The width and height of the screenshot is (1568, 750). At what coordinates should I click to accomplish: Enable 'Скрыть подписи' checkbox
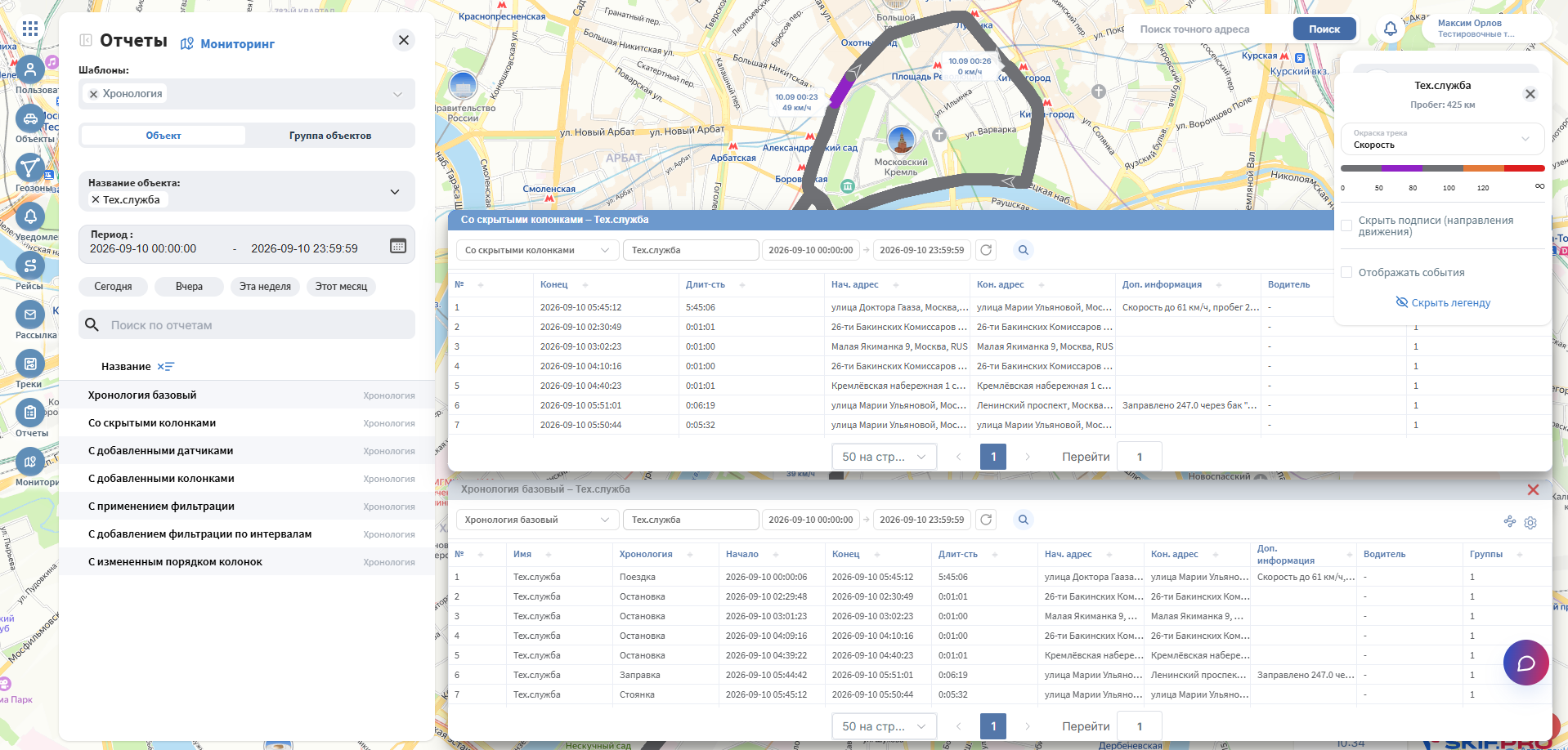point(1346,225)
